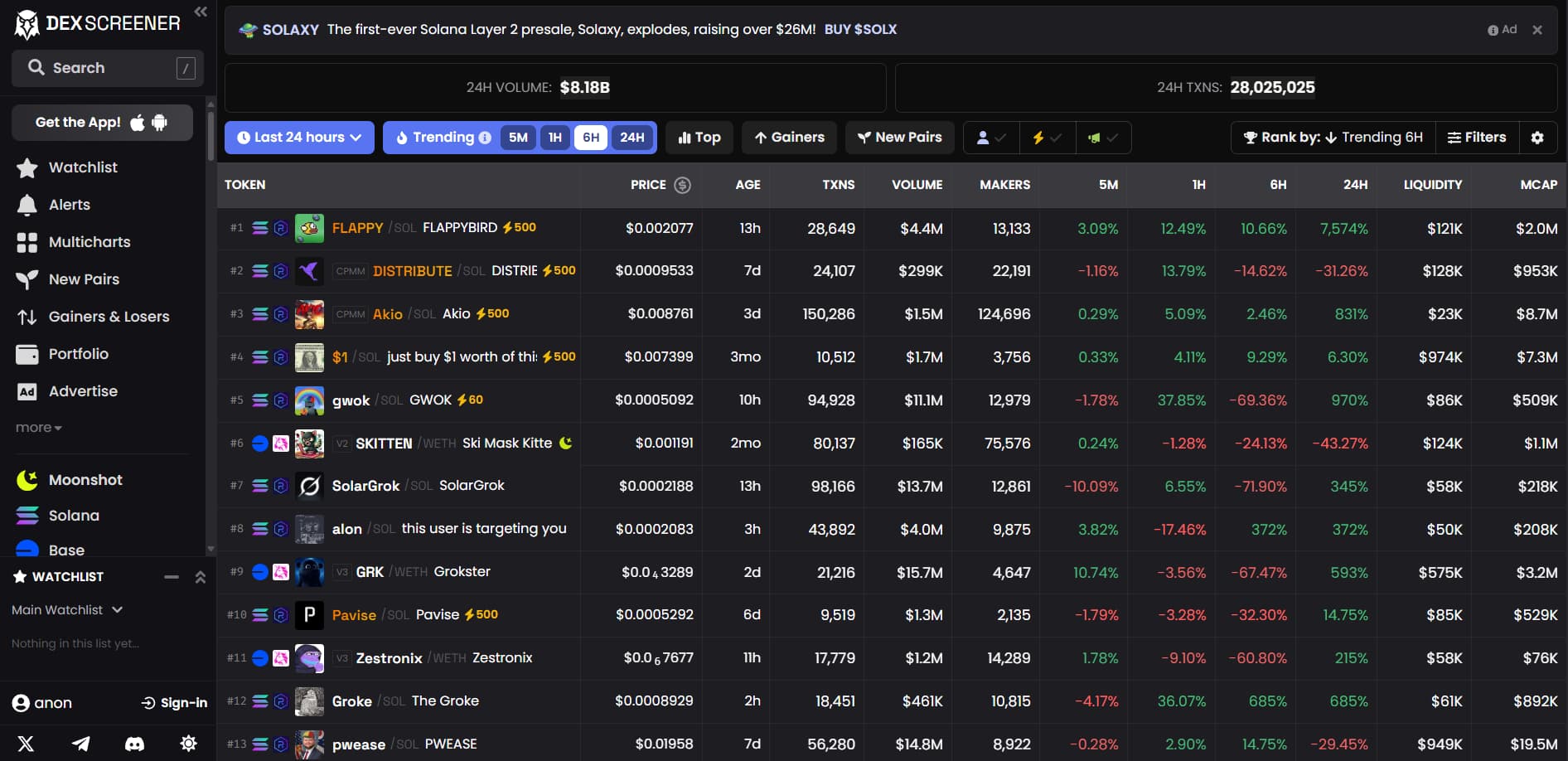Open Gainers & Losers in sidebar
Screen dimensions: 1568x761
[92, 317]
